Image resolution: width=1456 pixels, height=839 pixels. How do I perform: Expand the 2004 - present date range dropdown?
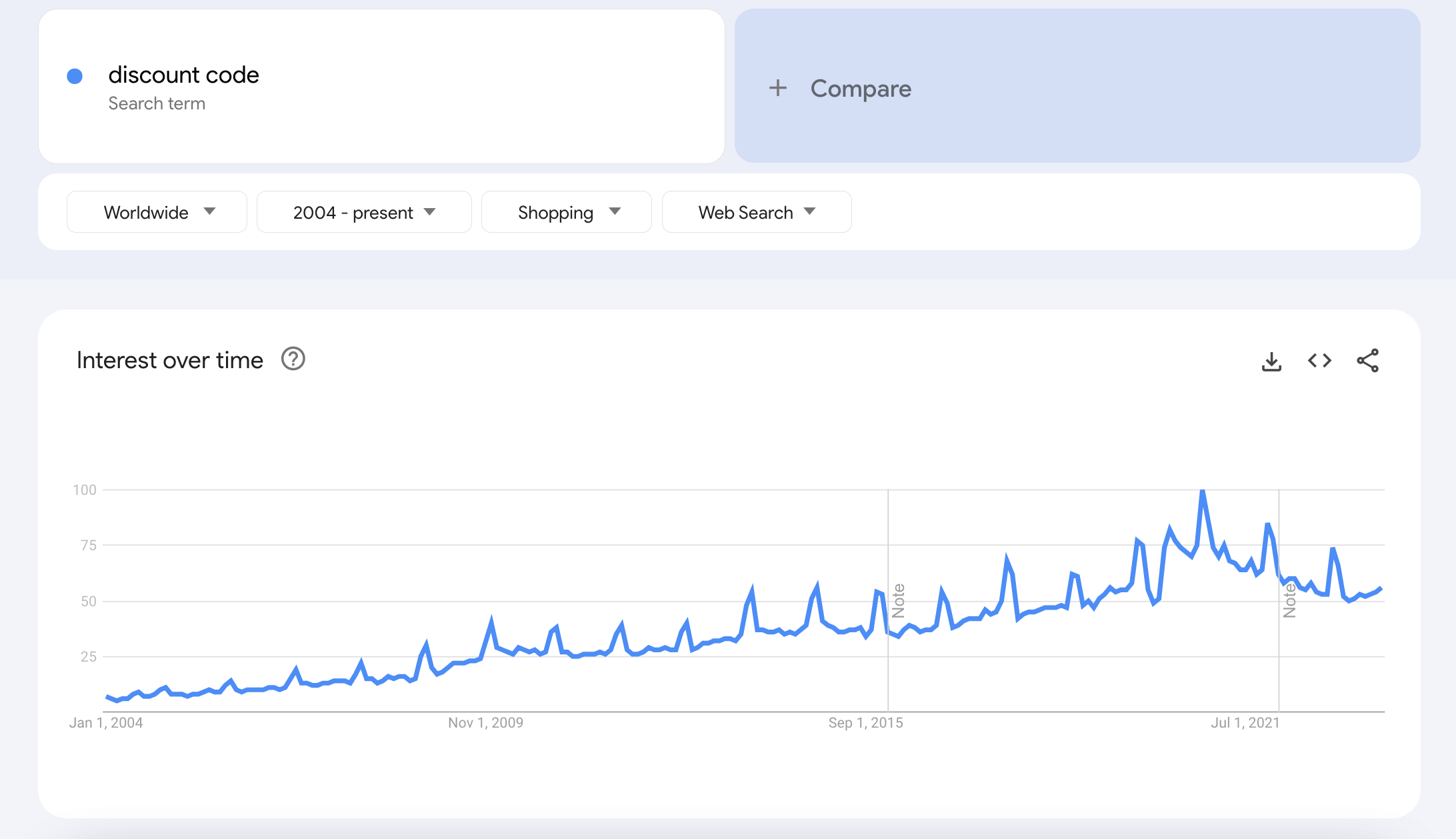click(363, 212)
